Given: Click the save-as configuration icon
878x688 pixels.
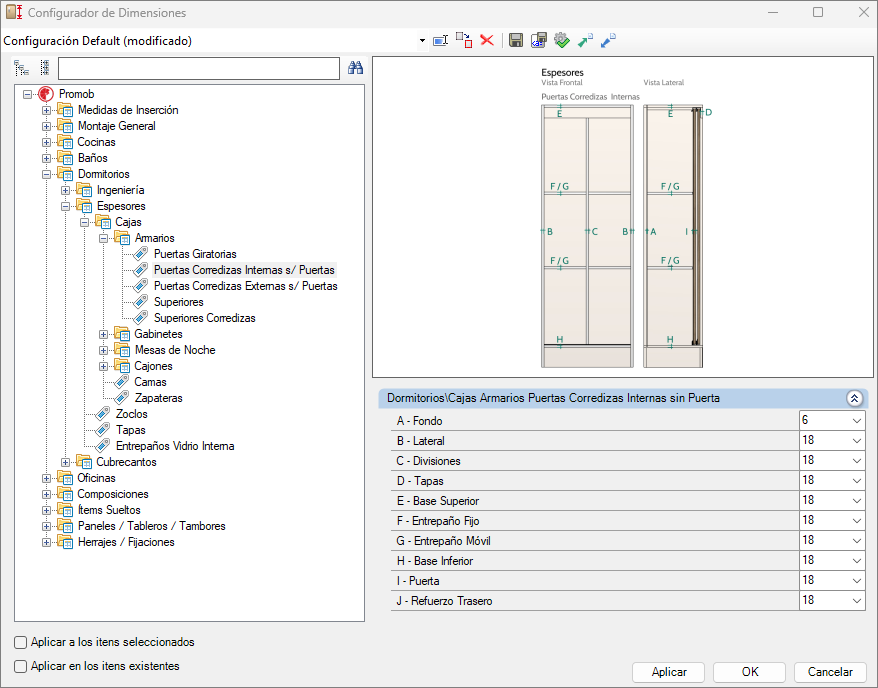Looking at the screenshot, I should [539, 40].
